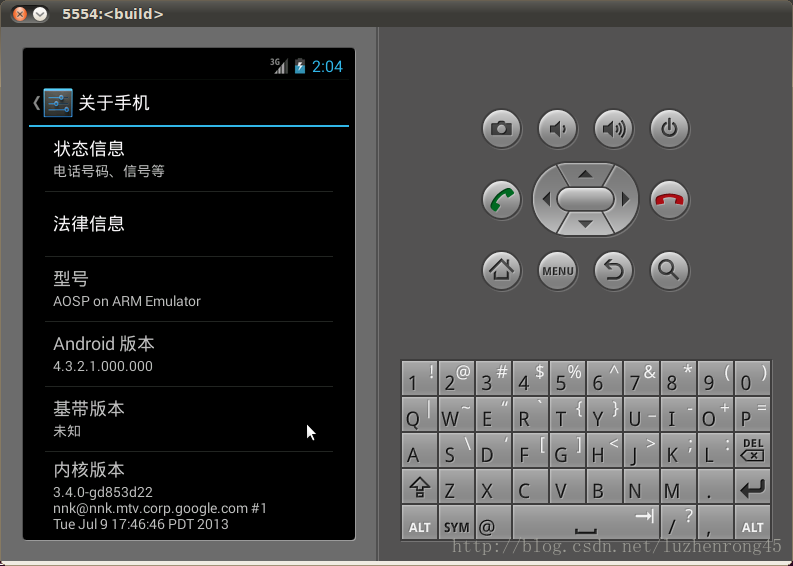The height and width of the screenshot is (566, 793).
Task: Click the Enter return key
Action: pos(753,487)
